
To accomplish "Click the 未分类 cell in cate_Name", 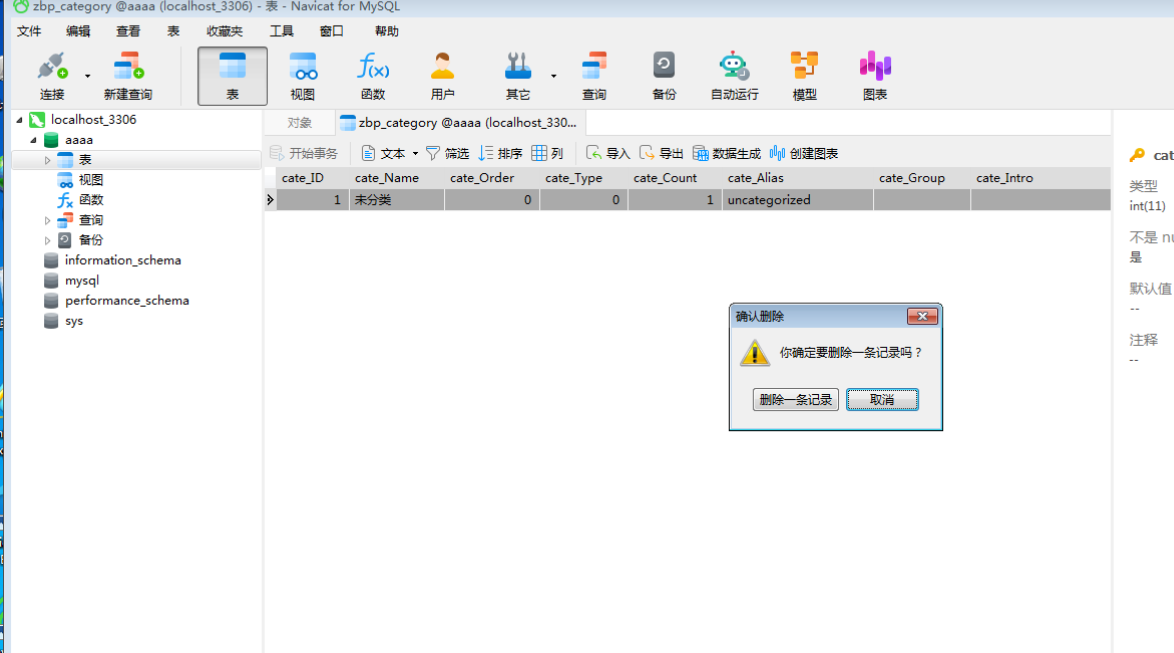I will click(397, 200).
